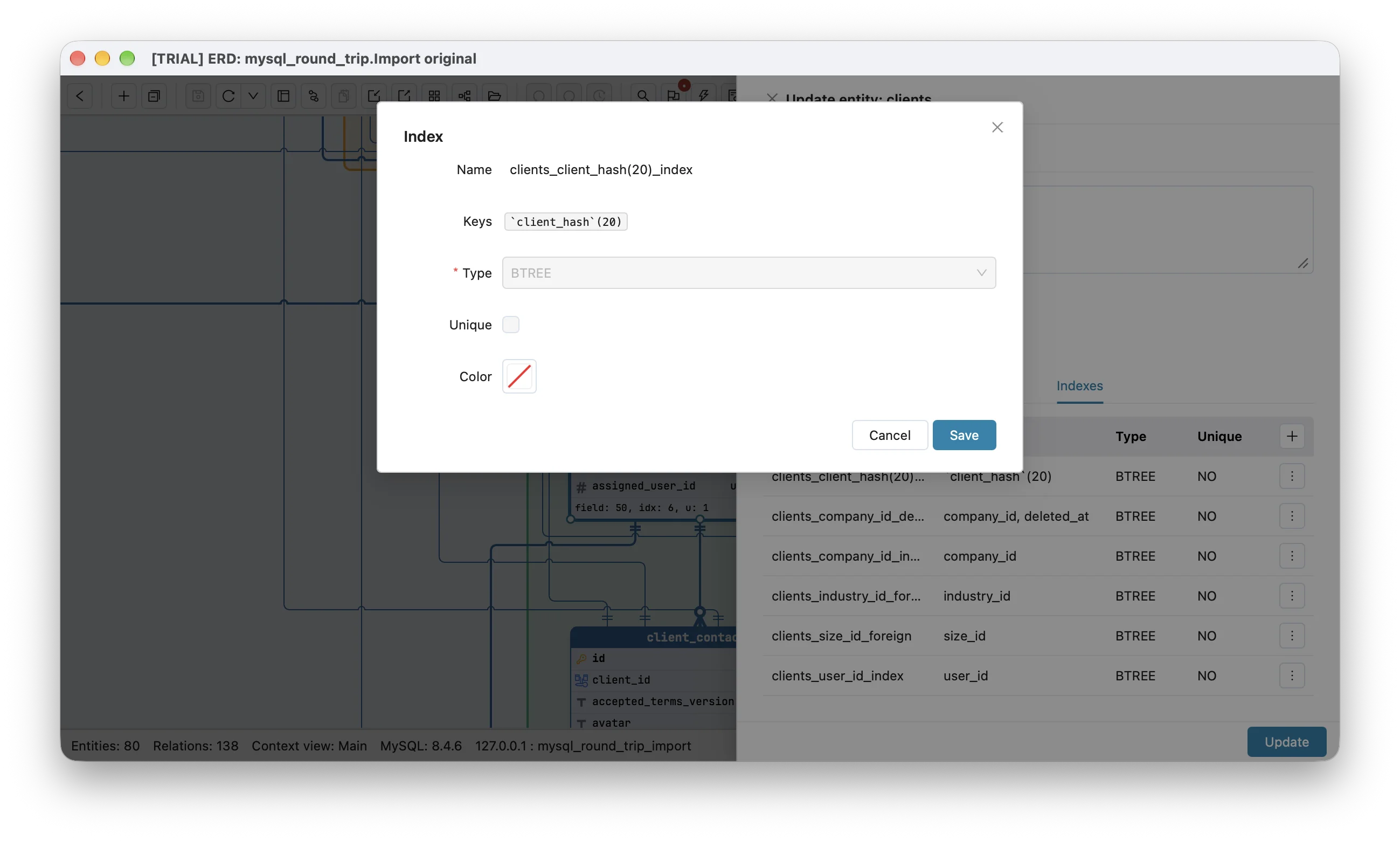
Task: Click the large text area in the entity panel
Action: click(x=1168, y=230)
